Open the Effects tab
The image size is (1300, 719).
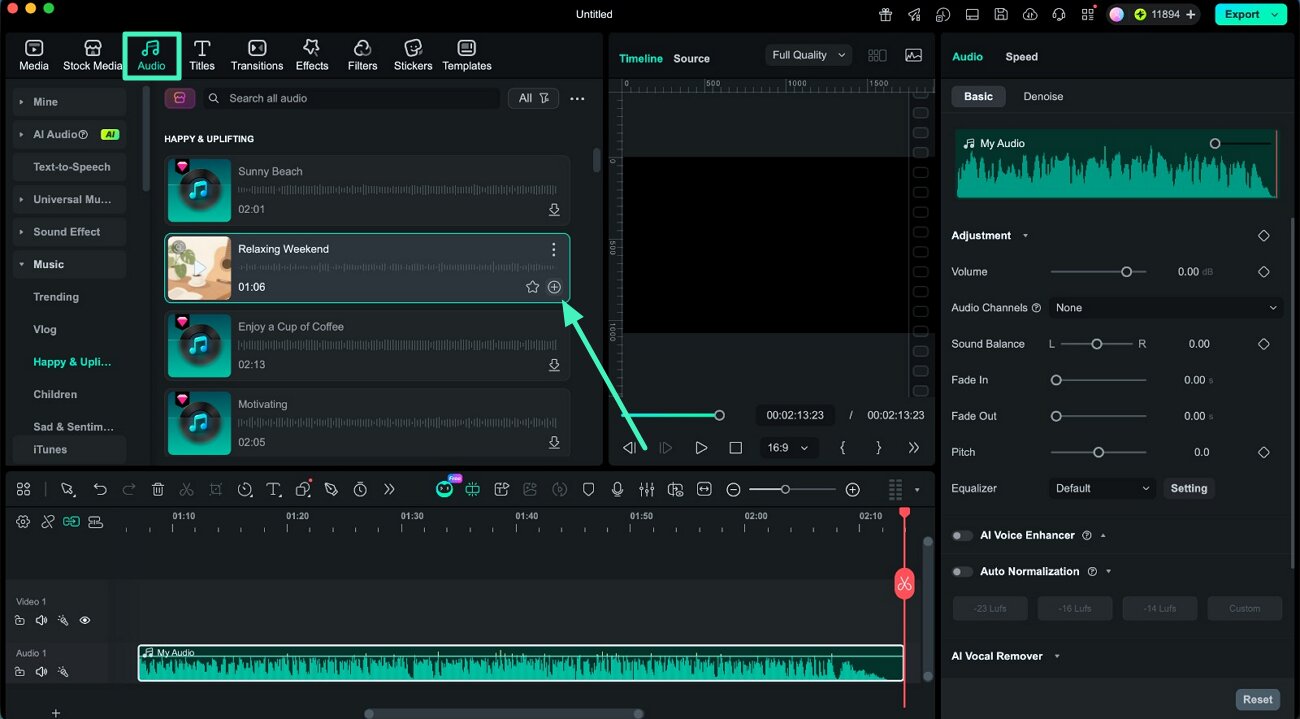312,55
